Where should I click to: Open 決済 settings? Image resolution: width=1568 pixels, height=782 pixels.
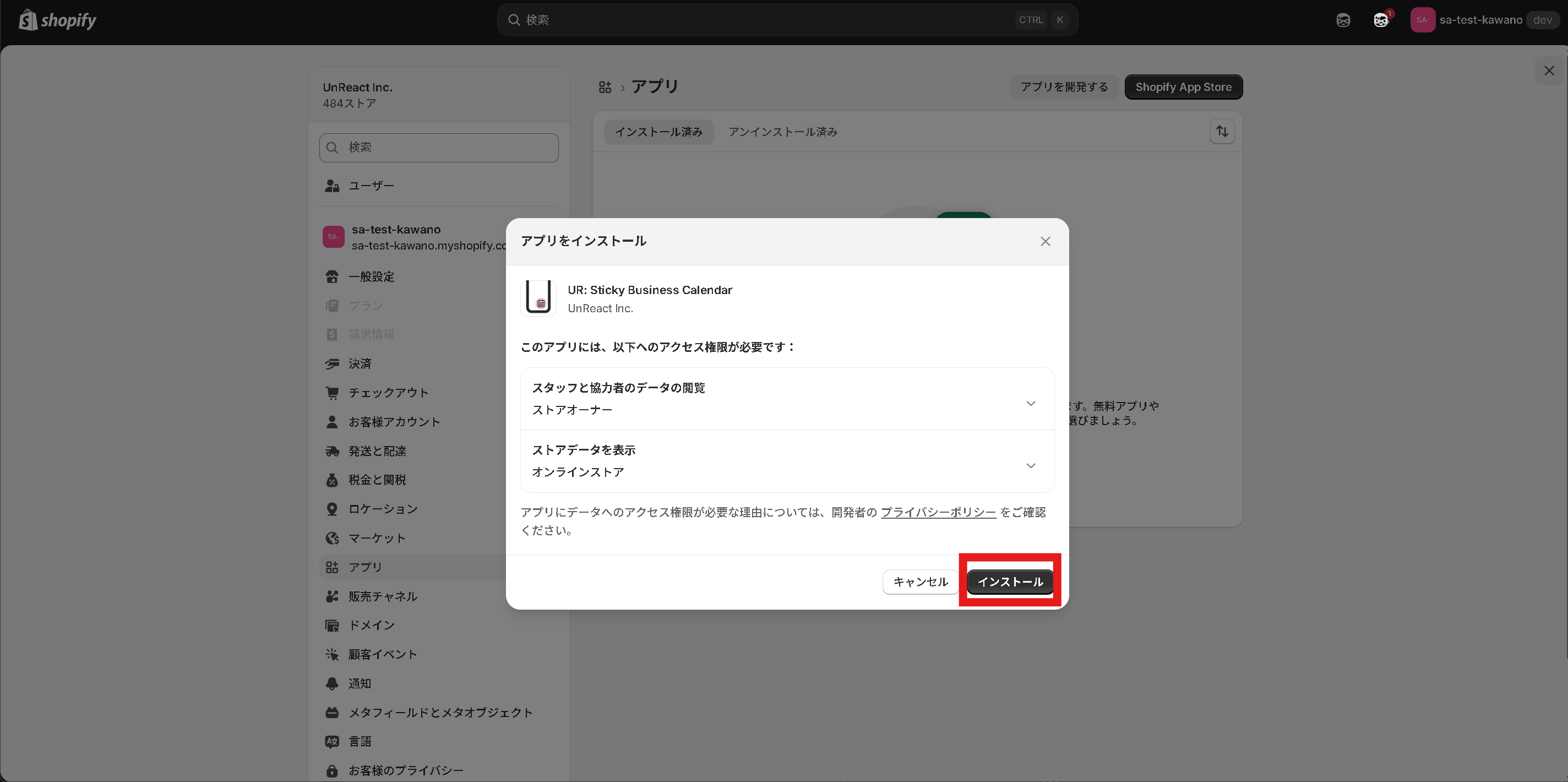[x=413, y=363]
